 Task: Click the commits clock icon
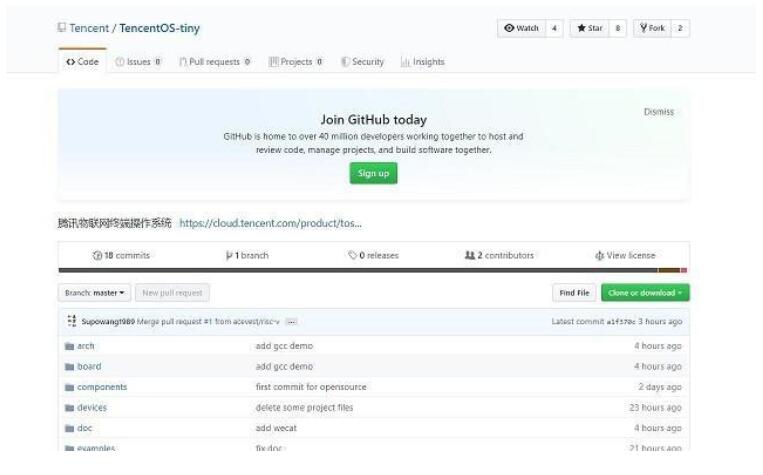tap(97, 255)
